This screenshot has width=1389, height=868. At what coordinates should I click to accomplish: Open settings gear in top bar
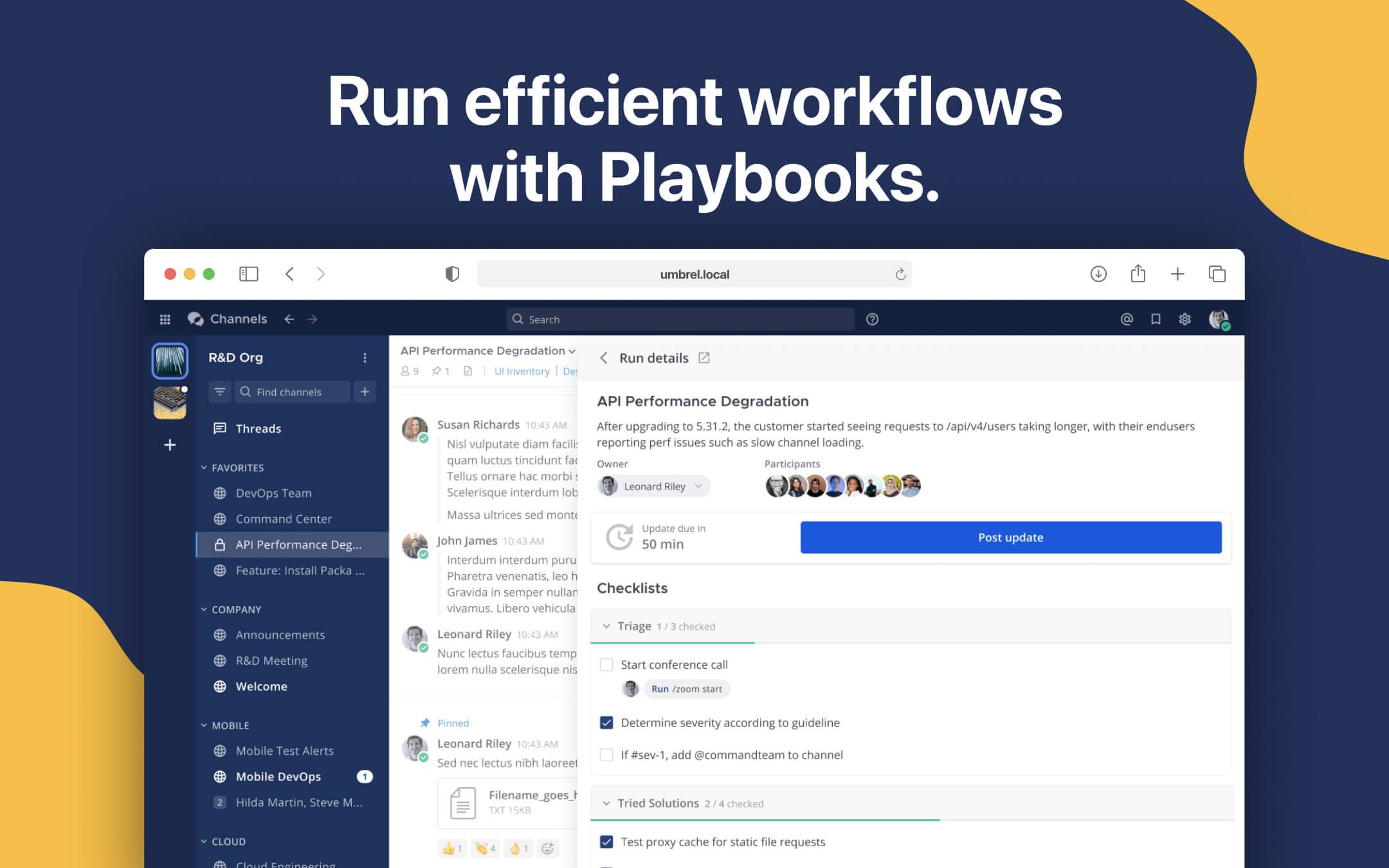click(1185, 319)
